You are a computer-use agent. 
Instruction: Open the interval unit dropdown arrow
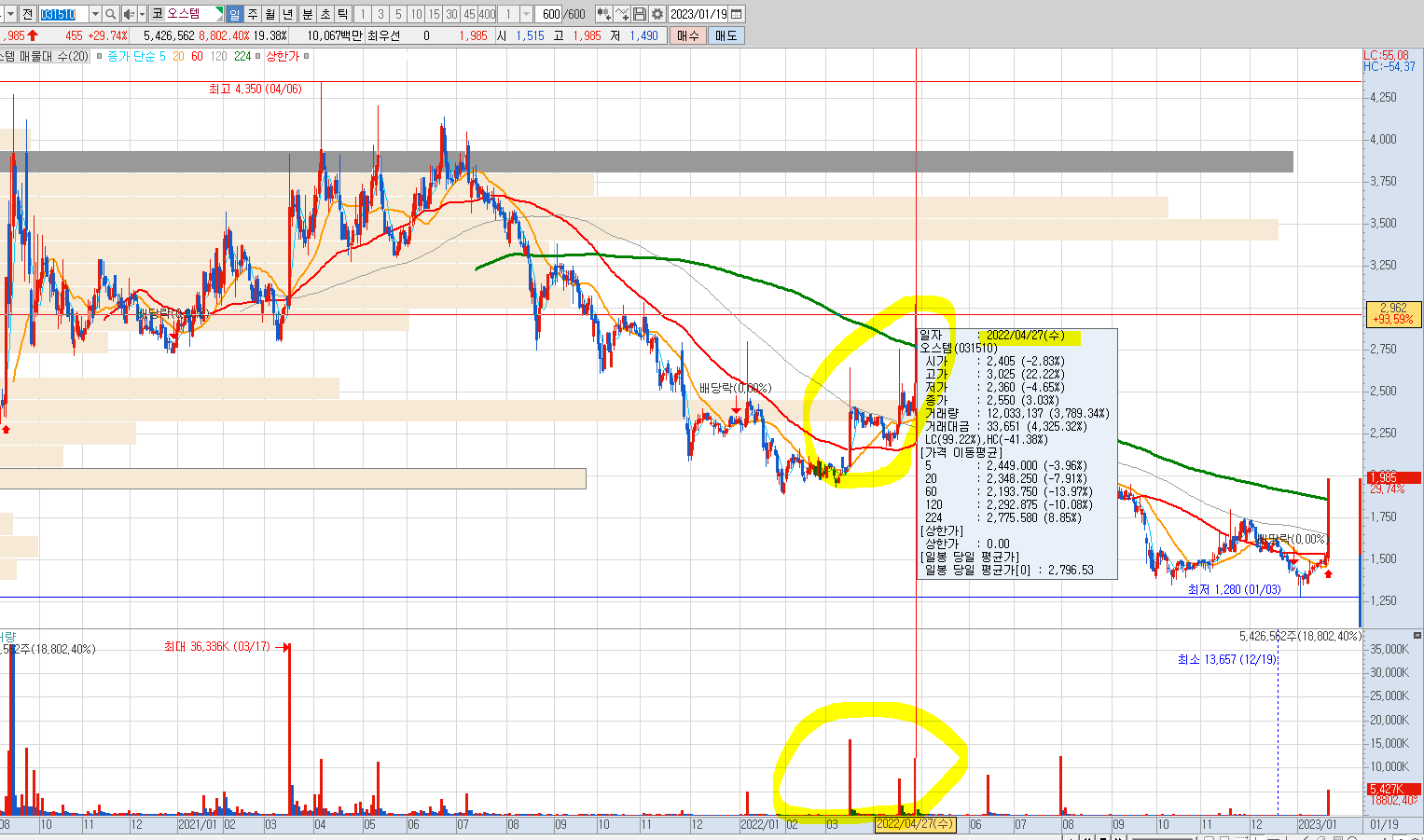(527, 14)
